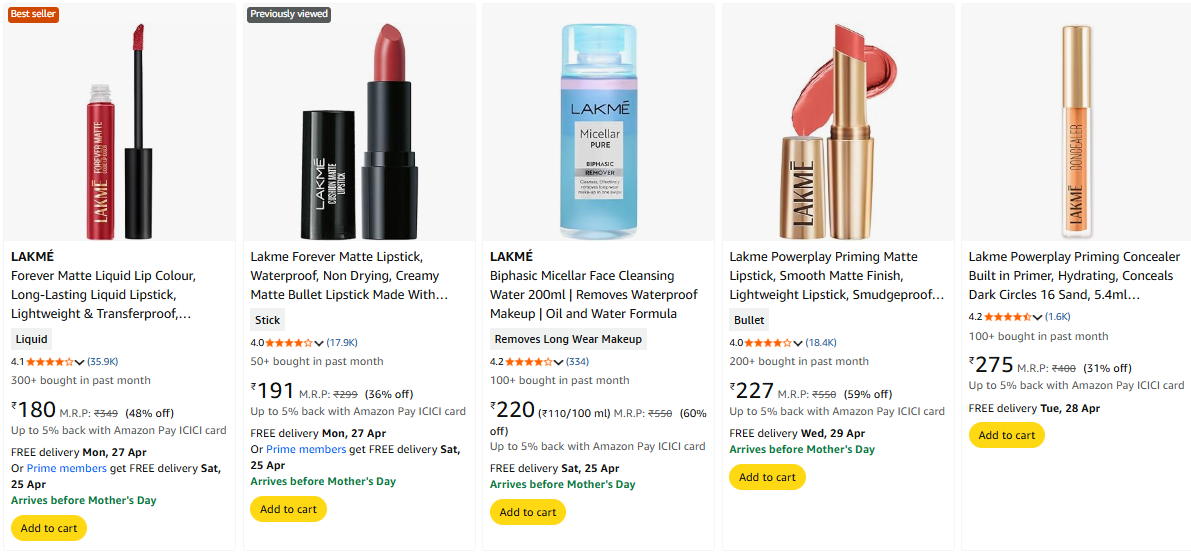The height and width of the screenshot is (554, 1191).
Task: Click the 18.4K reviews count link
Action: tap(821, 343)
